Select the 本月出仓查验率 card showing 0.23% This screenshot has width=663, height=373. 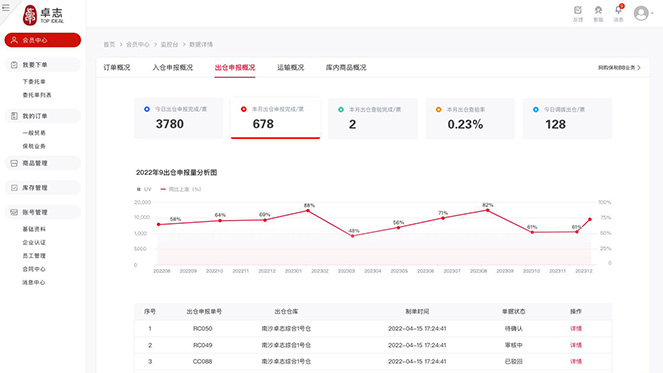[x=470, y=118]
